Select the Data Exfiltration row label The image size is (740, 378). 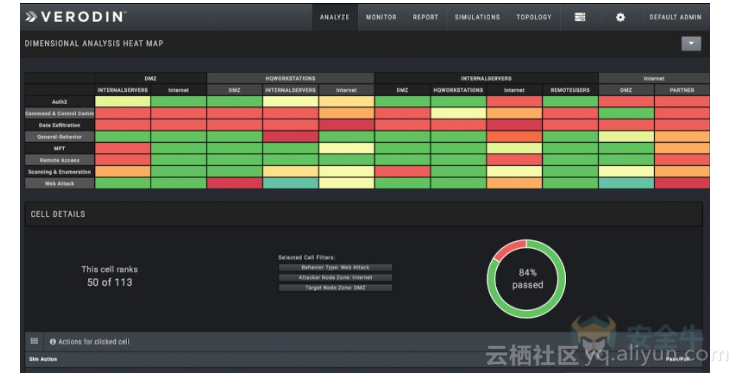tap(59, 125)
